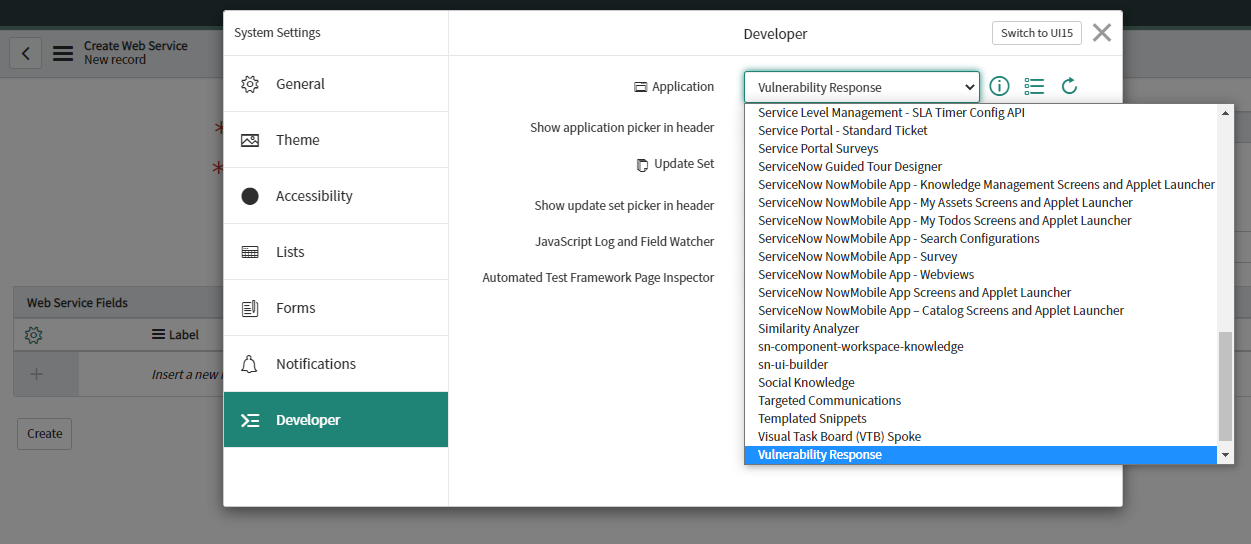Click the scrollbar up arrow
Image resolution: width=1251 pixels, height=544 pixels.
click(x=1226, y=112)
